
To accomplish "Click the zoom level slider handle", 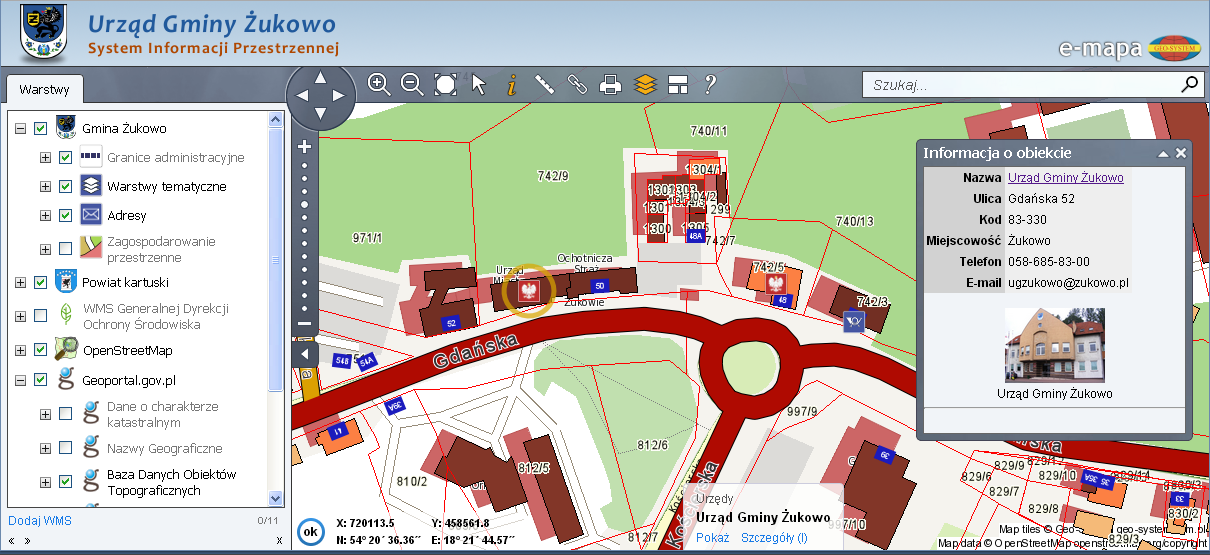I will click(x=305, y=203).
